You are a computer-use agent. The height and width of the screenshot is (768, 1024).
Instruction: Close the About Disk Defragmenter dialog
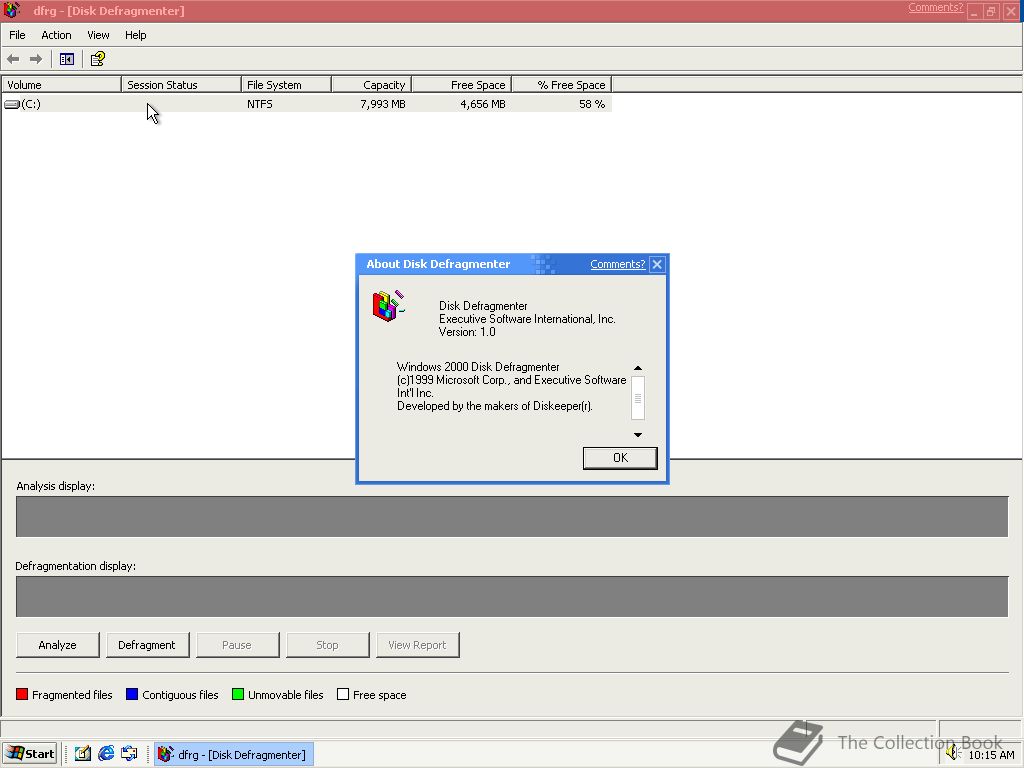click(x=657, y=264)
